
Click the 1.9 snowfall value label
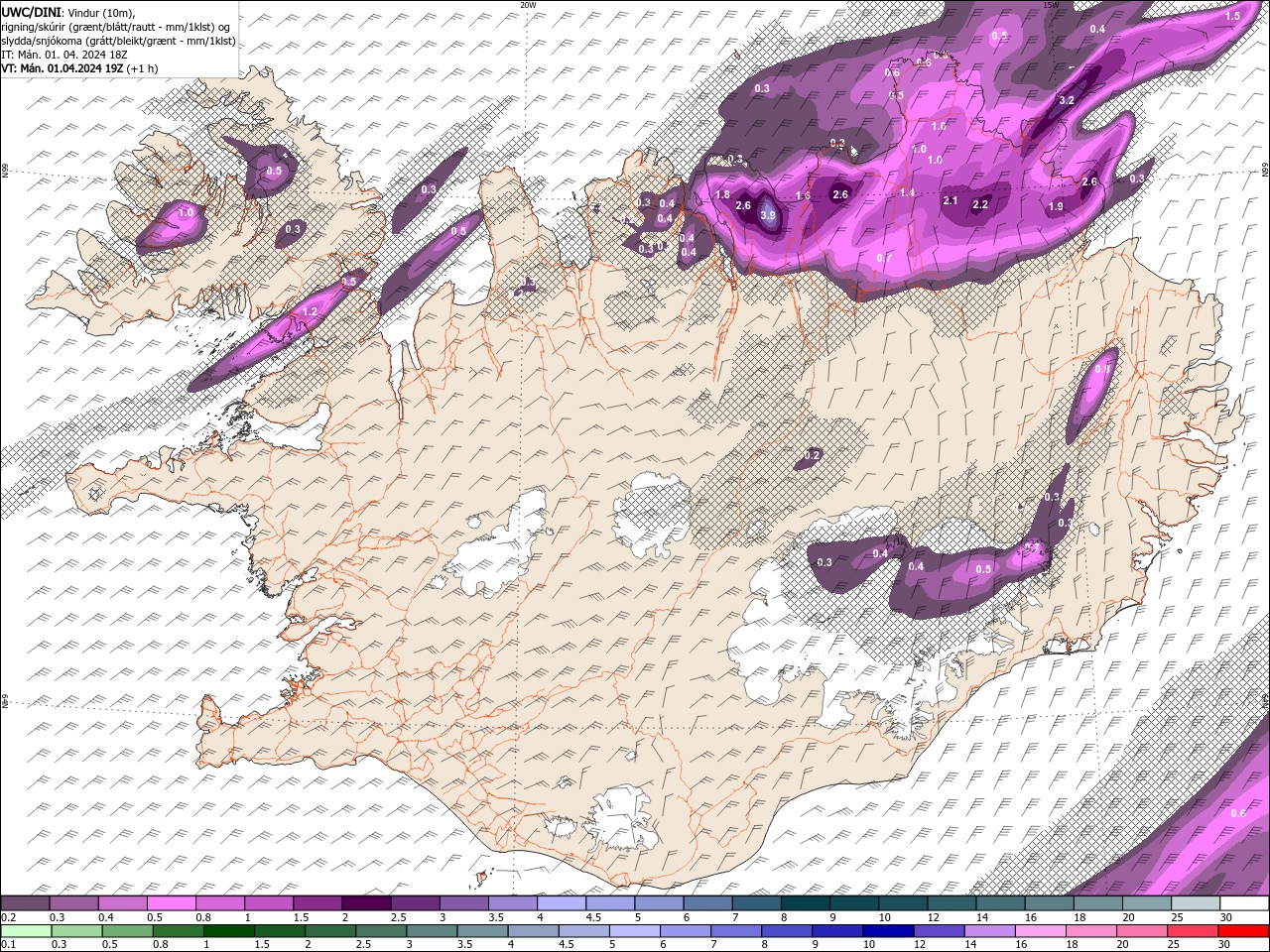(1056, 206)
